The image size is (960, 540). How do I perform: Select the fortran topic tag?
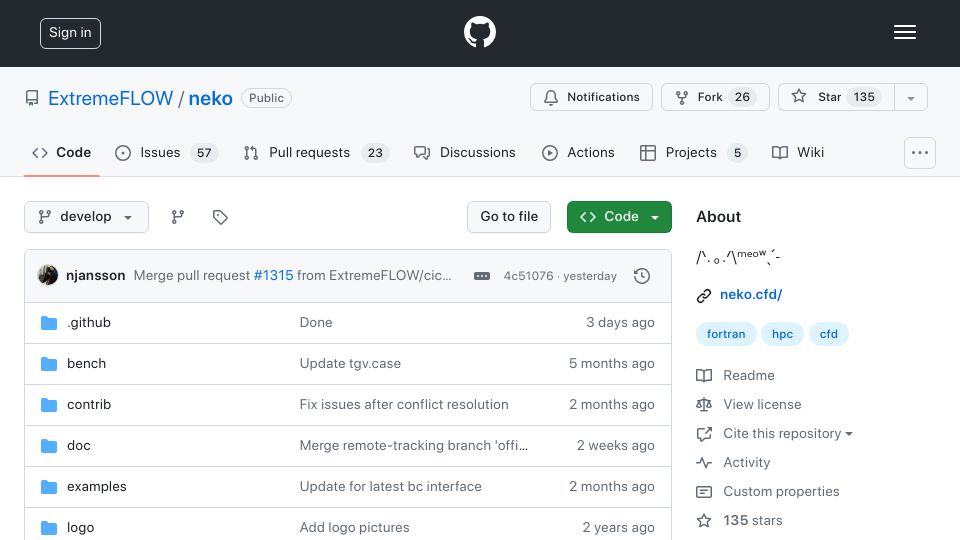(726, 334)
